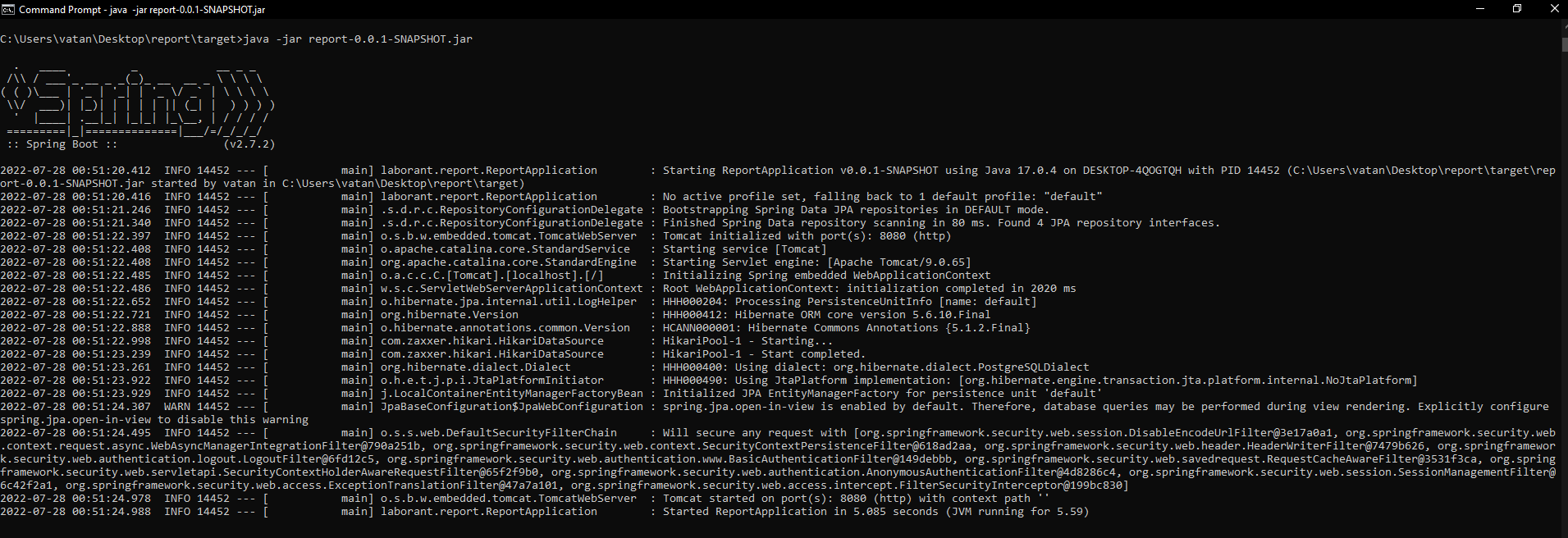Click the ':: Spring Boot ::' banner label
The image size is (1568, 538).
tap(62, 144)
